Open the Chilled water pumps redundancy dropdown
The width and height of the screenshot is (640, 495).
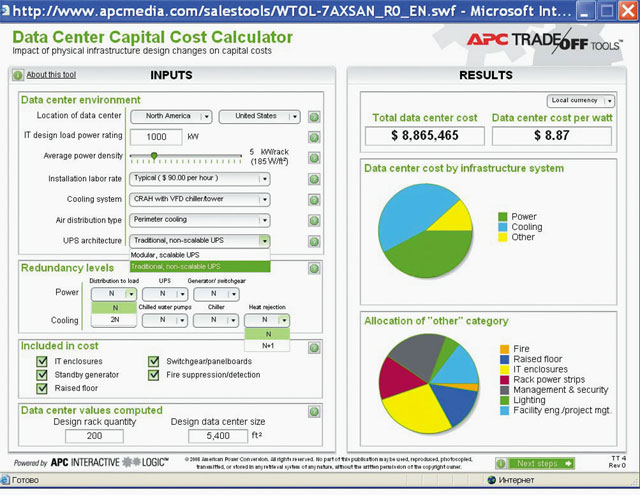[164, 320]
